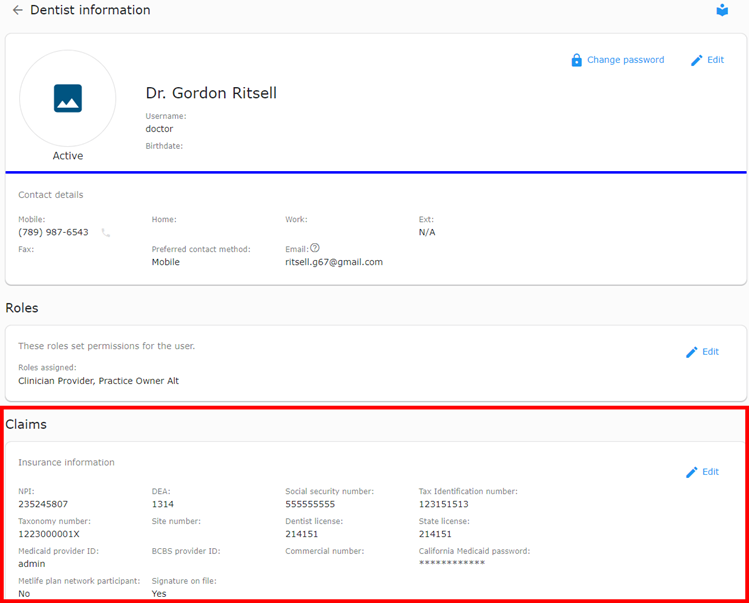Click the Claims section heading

point(26,424)
